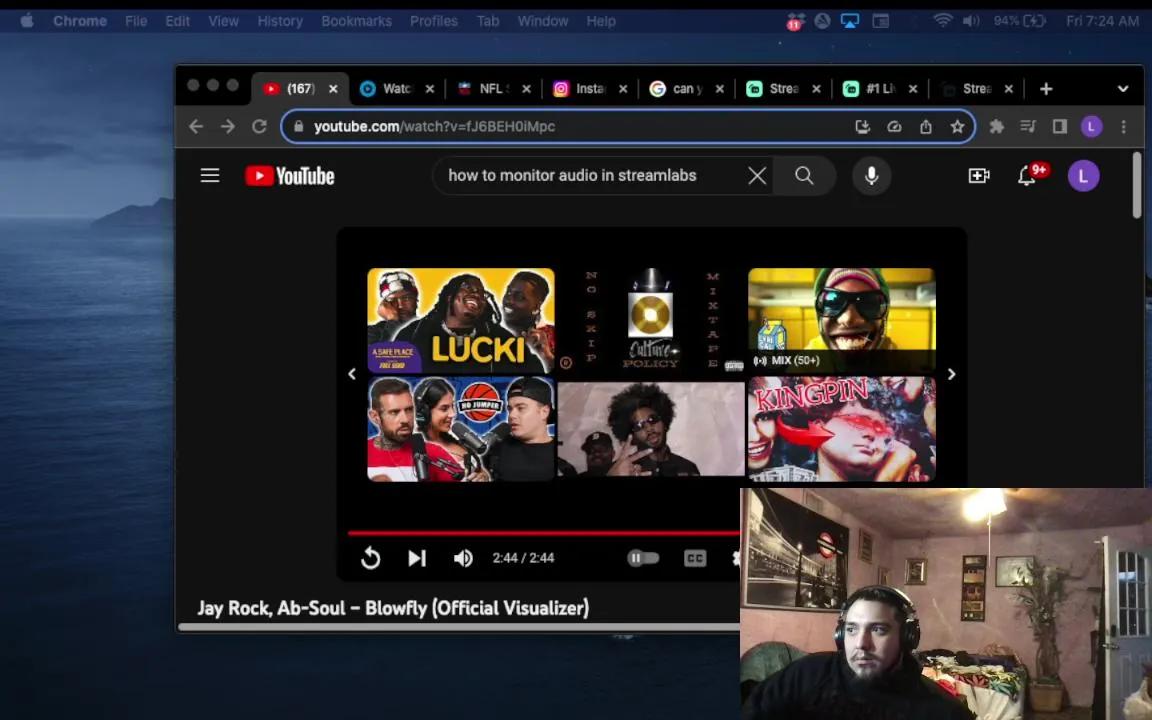Open Chrome profile L avatar
1152x720 pixels.
pyautogui.click(x=1091, y=126)
